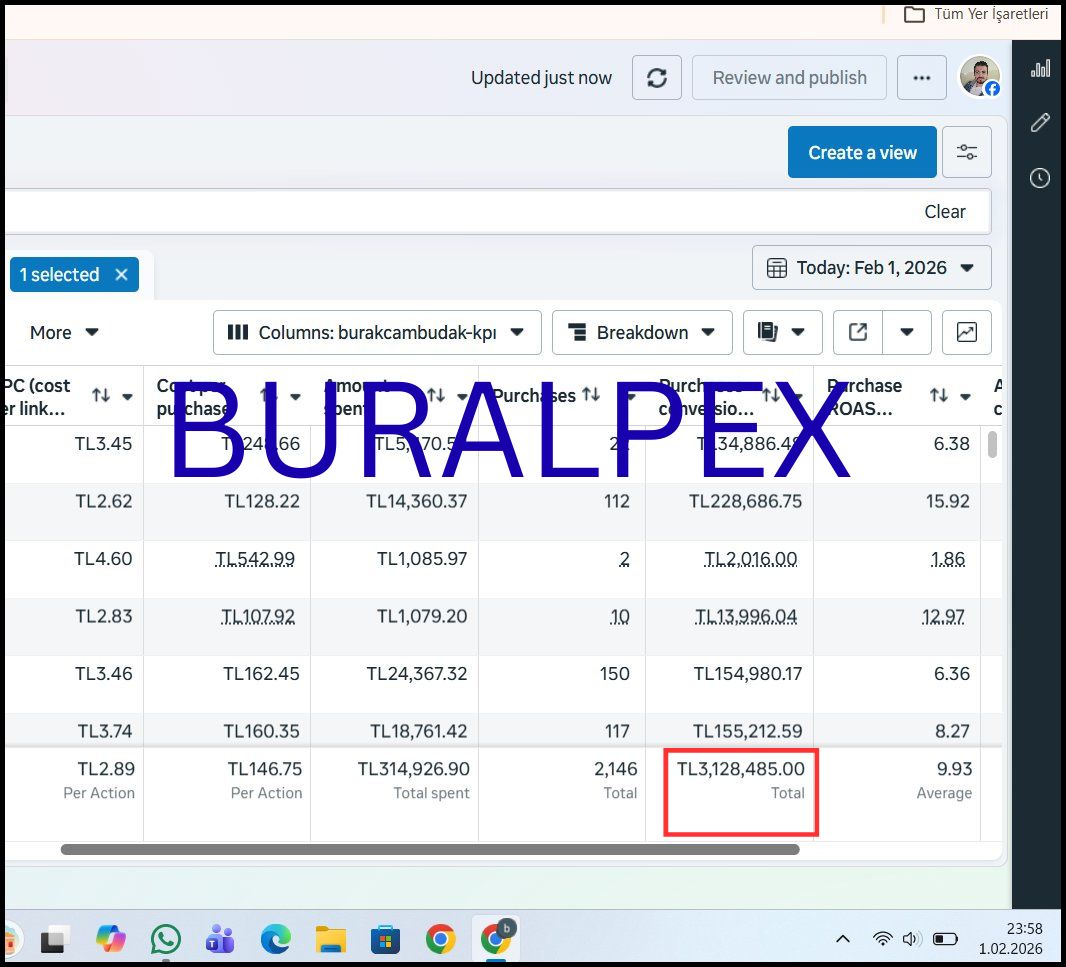This screenshot has height=967, width=1066.
Task: Open the line chart view icon
Action: click(966, 332)
